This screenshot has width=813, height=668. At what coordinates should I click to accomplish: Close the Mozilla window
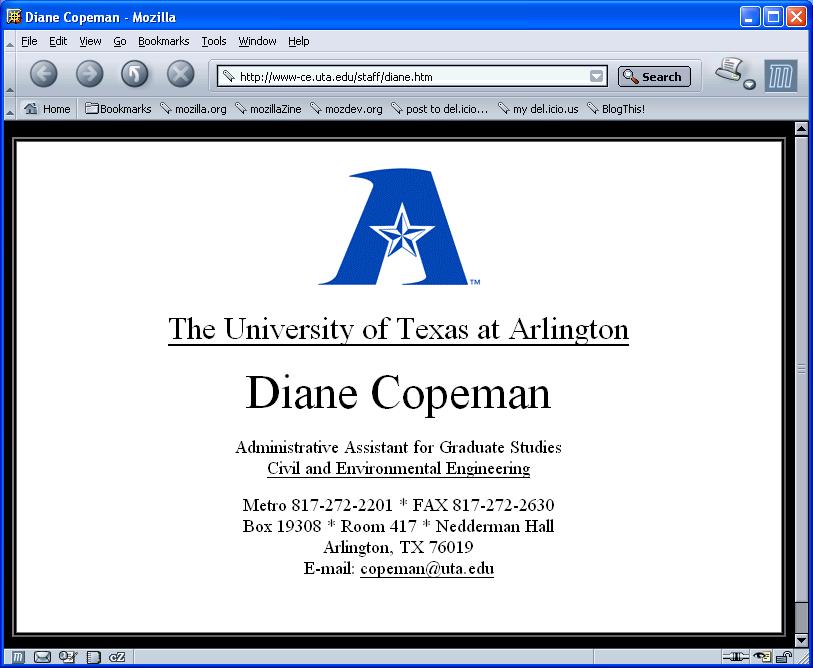coord(796,17)
